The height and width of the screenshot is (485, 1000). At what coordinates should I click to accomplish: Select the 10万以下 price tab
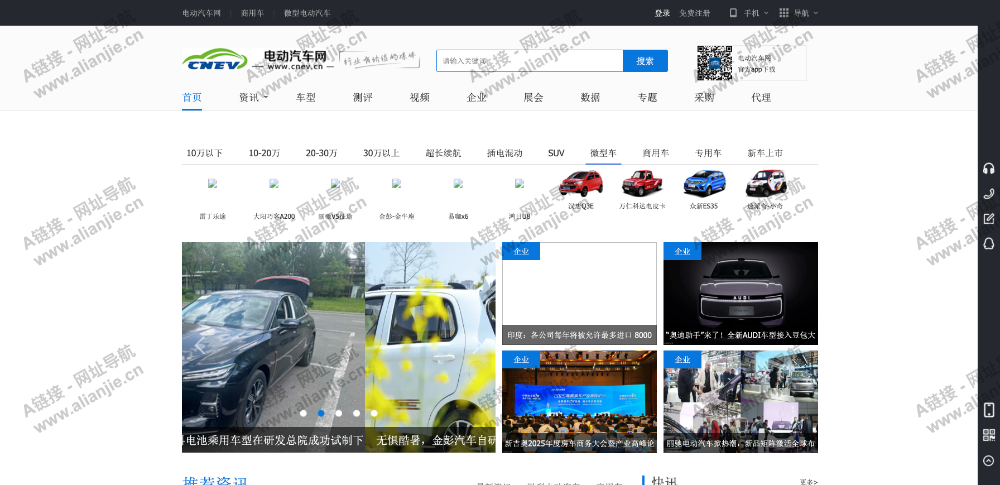[205, 153]
